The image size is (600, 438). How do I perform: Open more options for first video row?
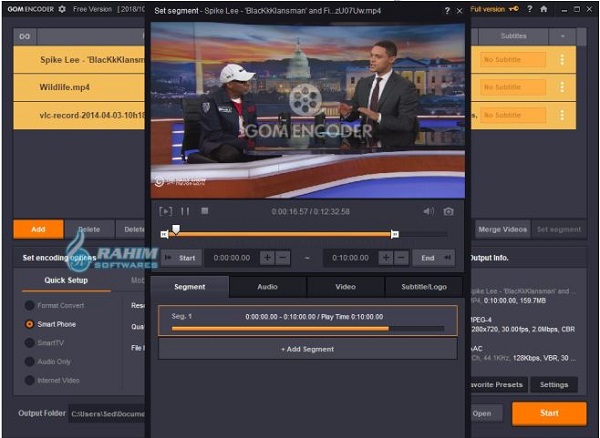pos(562,60)
